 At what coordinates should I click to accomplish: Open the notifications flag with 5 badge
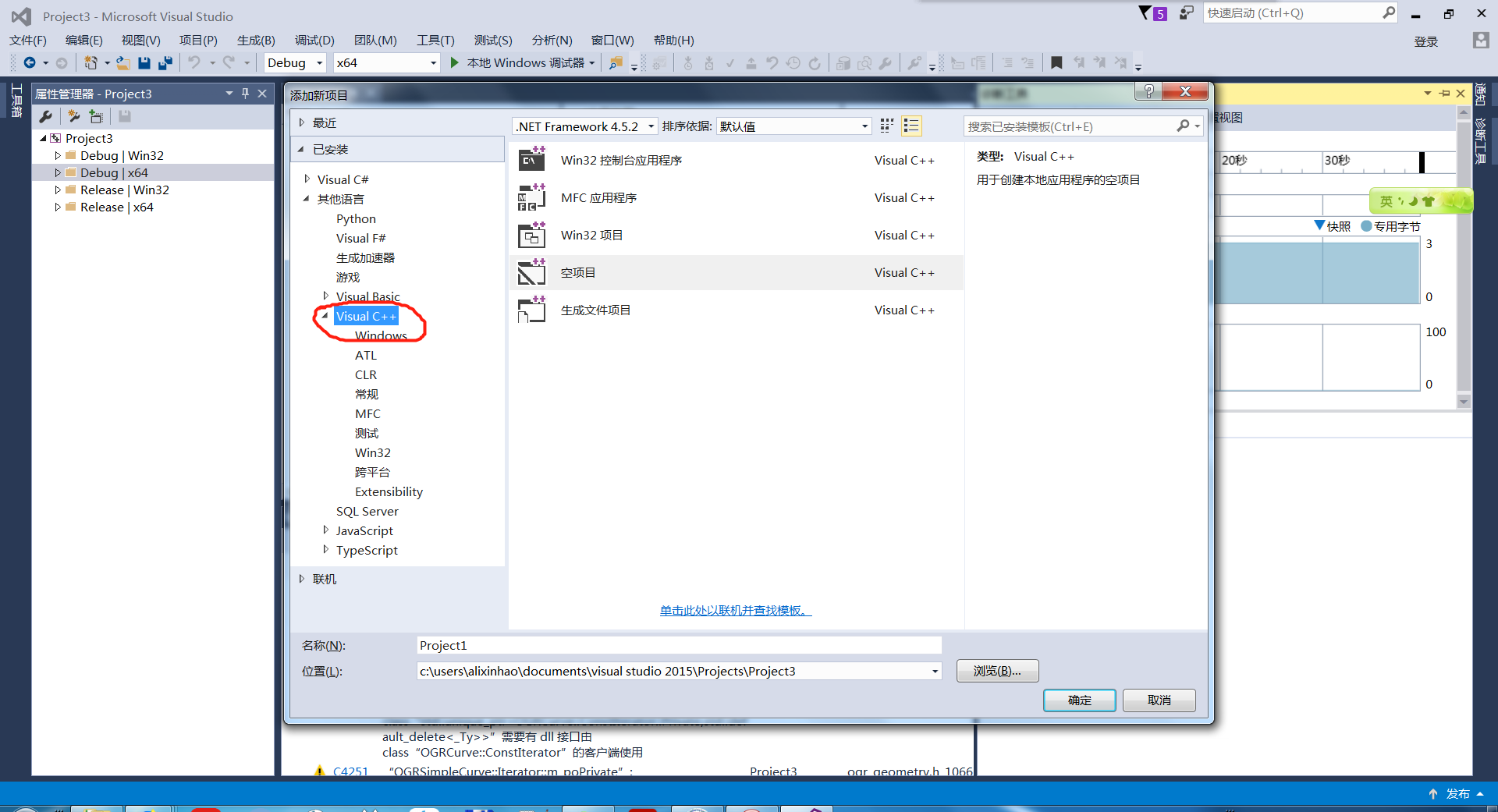tap(1152, 13)
